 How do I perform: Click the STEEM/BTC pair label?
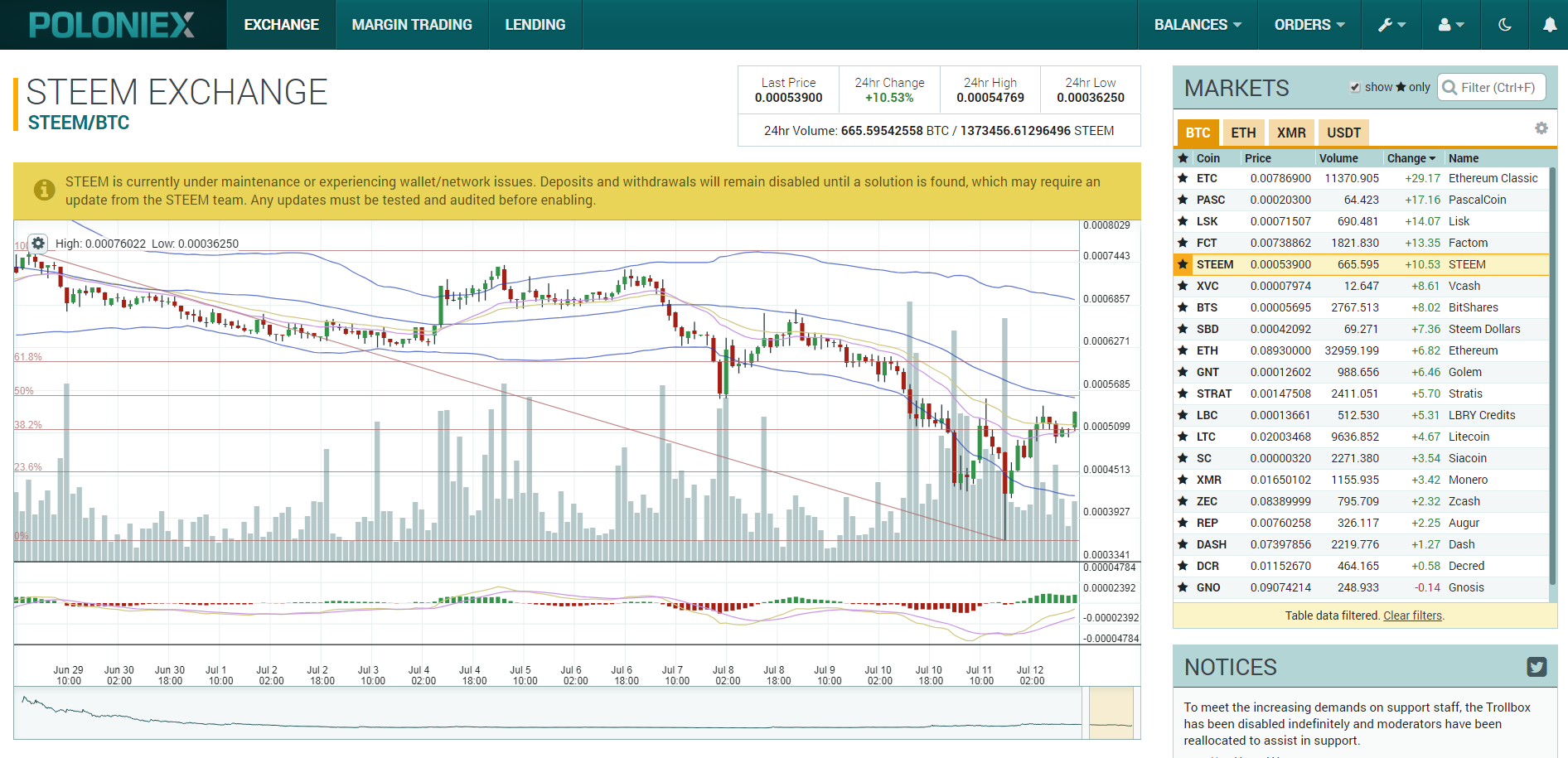tap(79, 123)
